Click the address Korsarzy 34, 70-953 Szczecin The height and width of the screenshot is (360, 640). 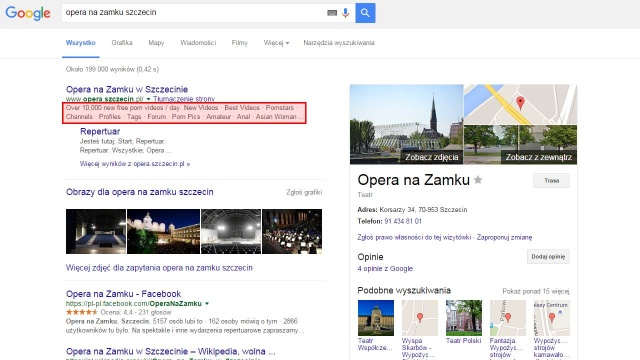pyautogui.click(x=423, y=210)
